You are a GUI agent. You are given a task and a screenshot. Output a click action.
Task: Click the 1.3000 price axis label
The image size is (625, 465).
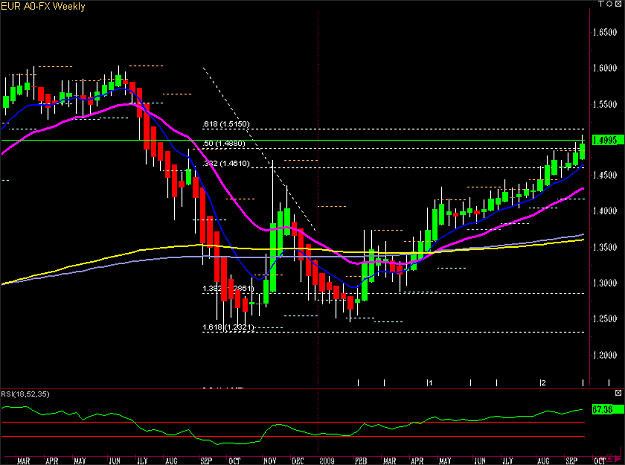(605, 283)
